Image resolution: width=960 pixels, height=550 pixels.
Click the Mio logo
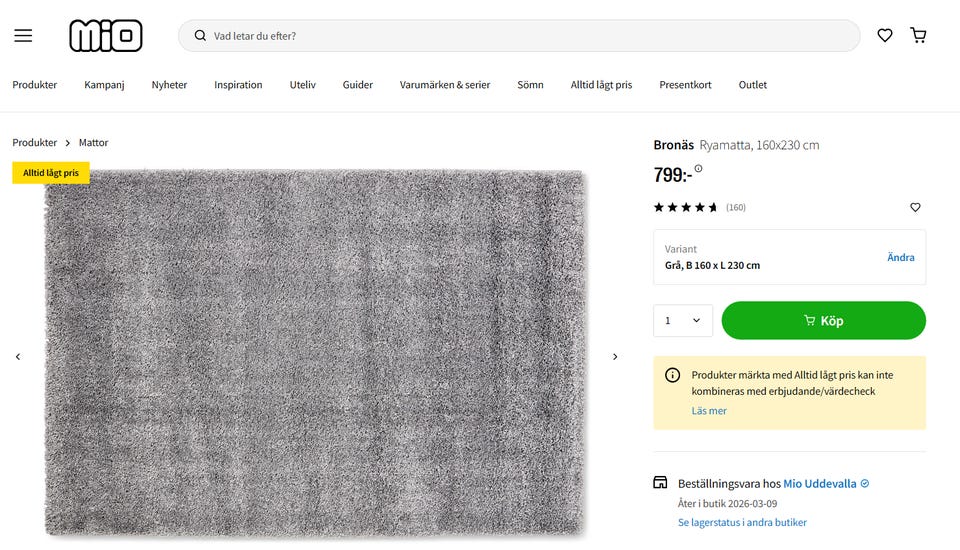pos(105,35)
